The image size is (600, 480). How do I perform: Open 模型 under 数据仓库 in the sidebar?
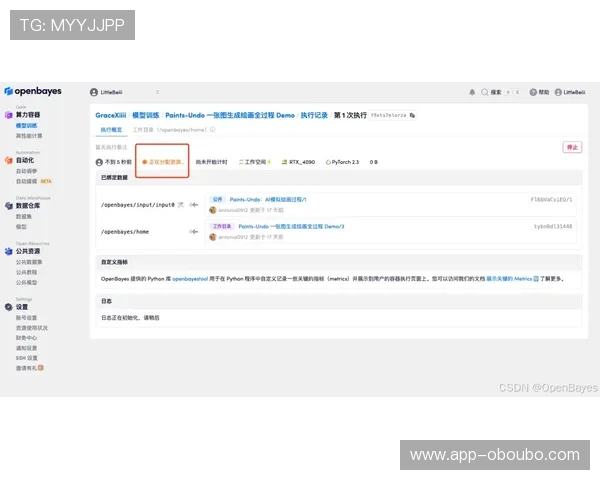coord(21,227)
